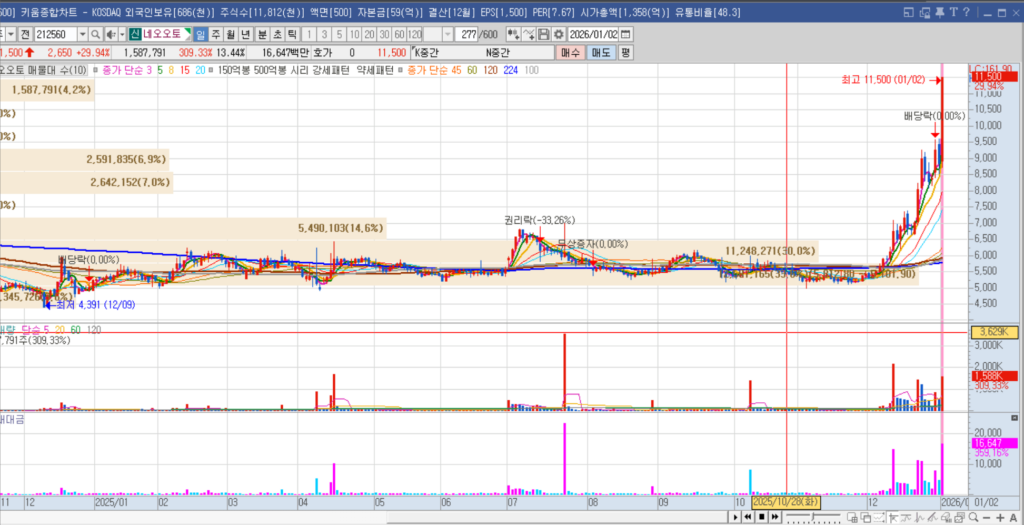Click the blue 매도 sell button

[600, 52]
